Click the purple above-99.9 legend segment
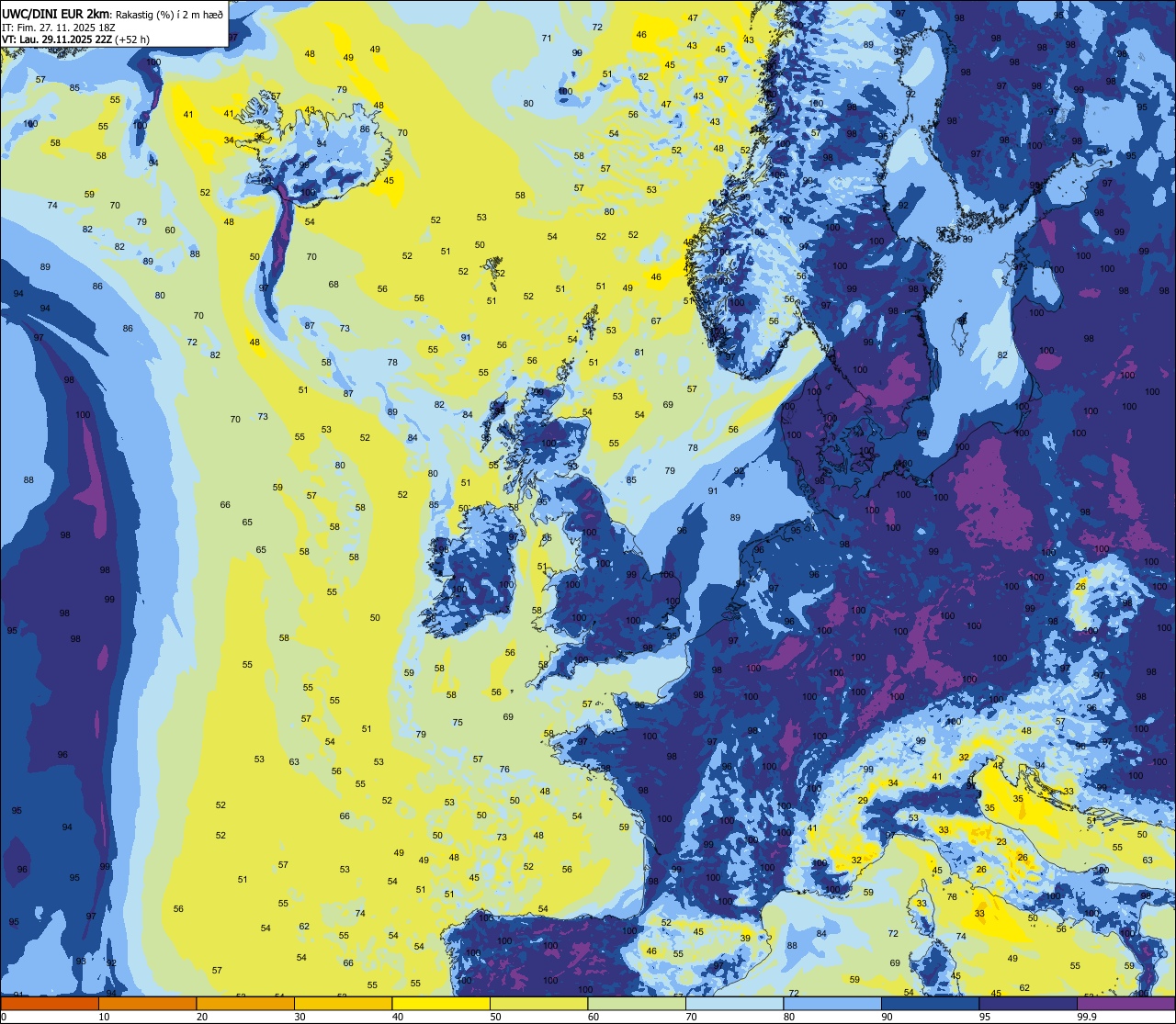The height and width of the screenshot is (1024, 1176). click(1125, 1004)
